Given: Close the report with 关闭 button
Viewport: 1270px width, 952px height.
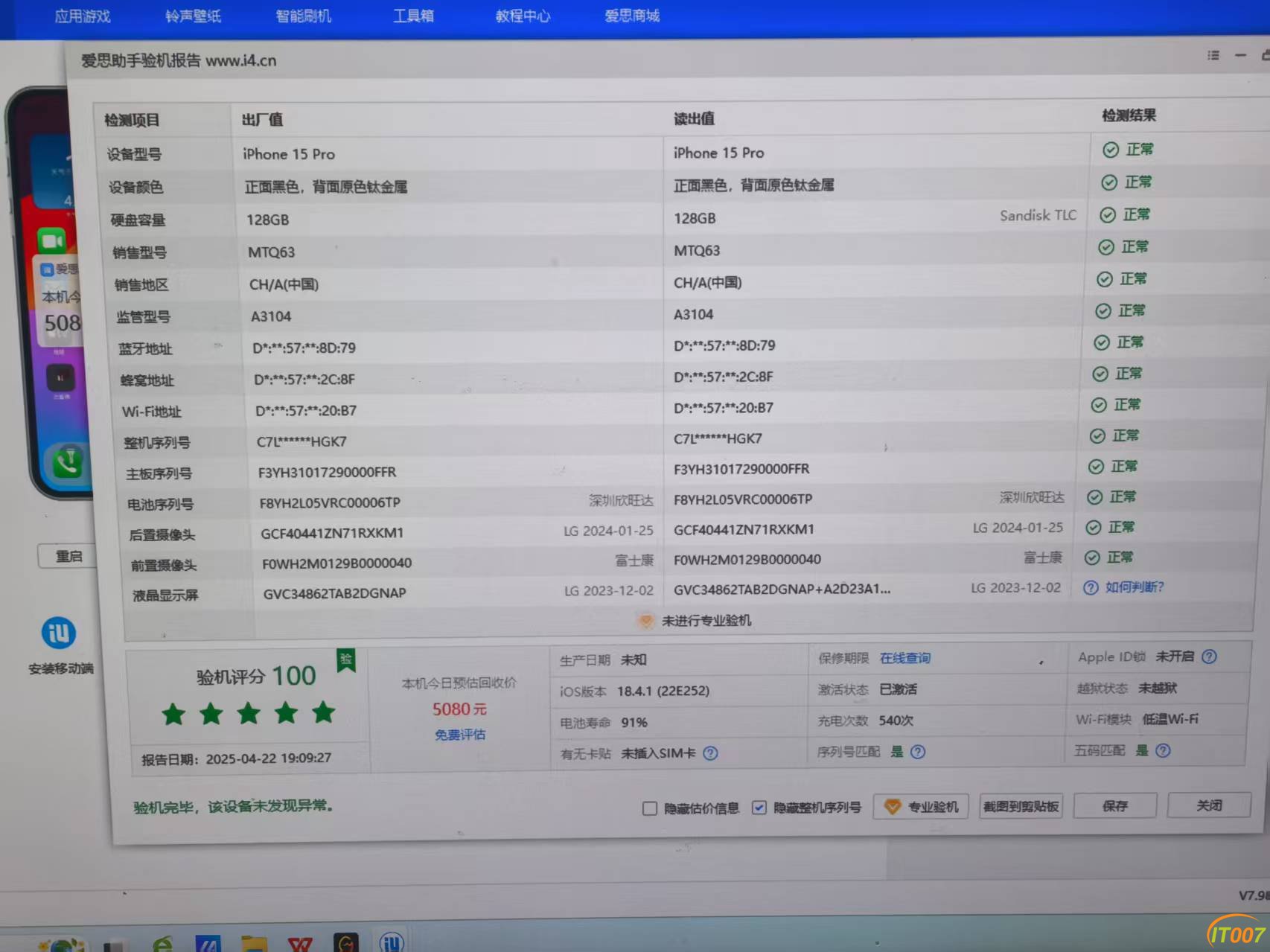Looking at the screenshot, I should click(1209, 805).
